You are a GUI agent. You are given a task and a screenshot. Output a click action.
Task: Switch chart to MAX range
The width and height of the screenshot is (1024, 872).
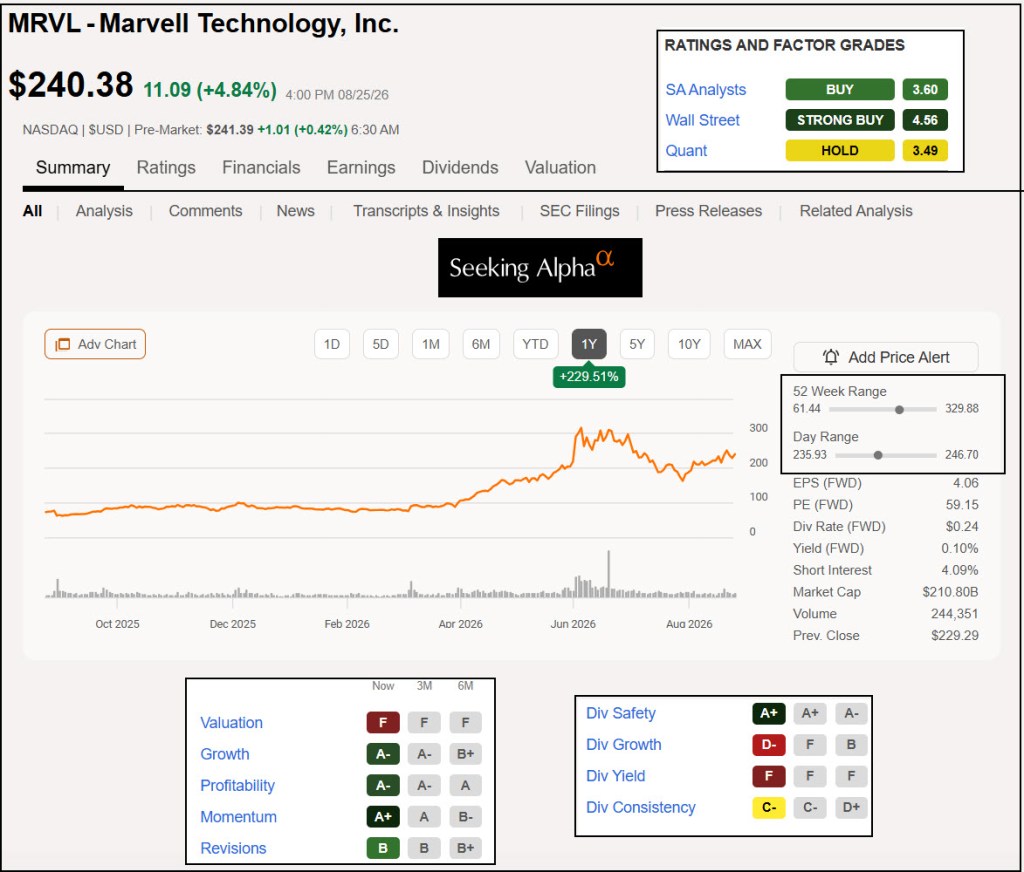tap(747, 344)
